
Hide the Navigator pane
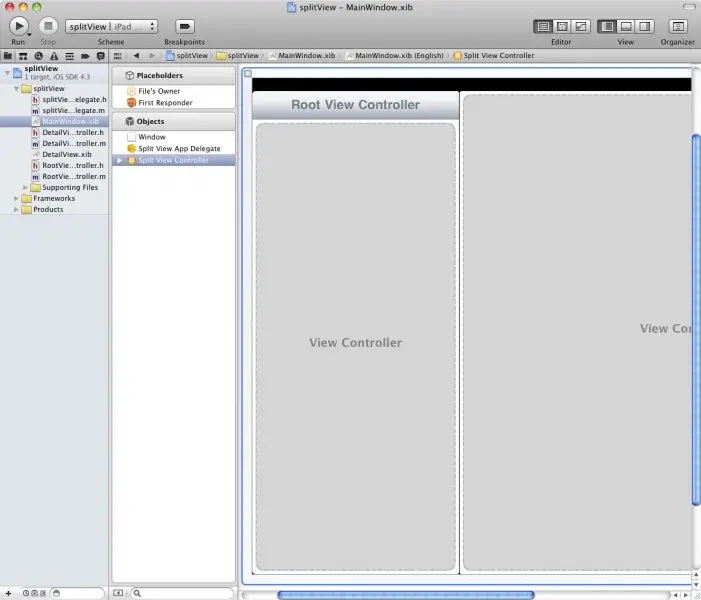pyautogui.click(x=607, y=26)
